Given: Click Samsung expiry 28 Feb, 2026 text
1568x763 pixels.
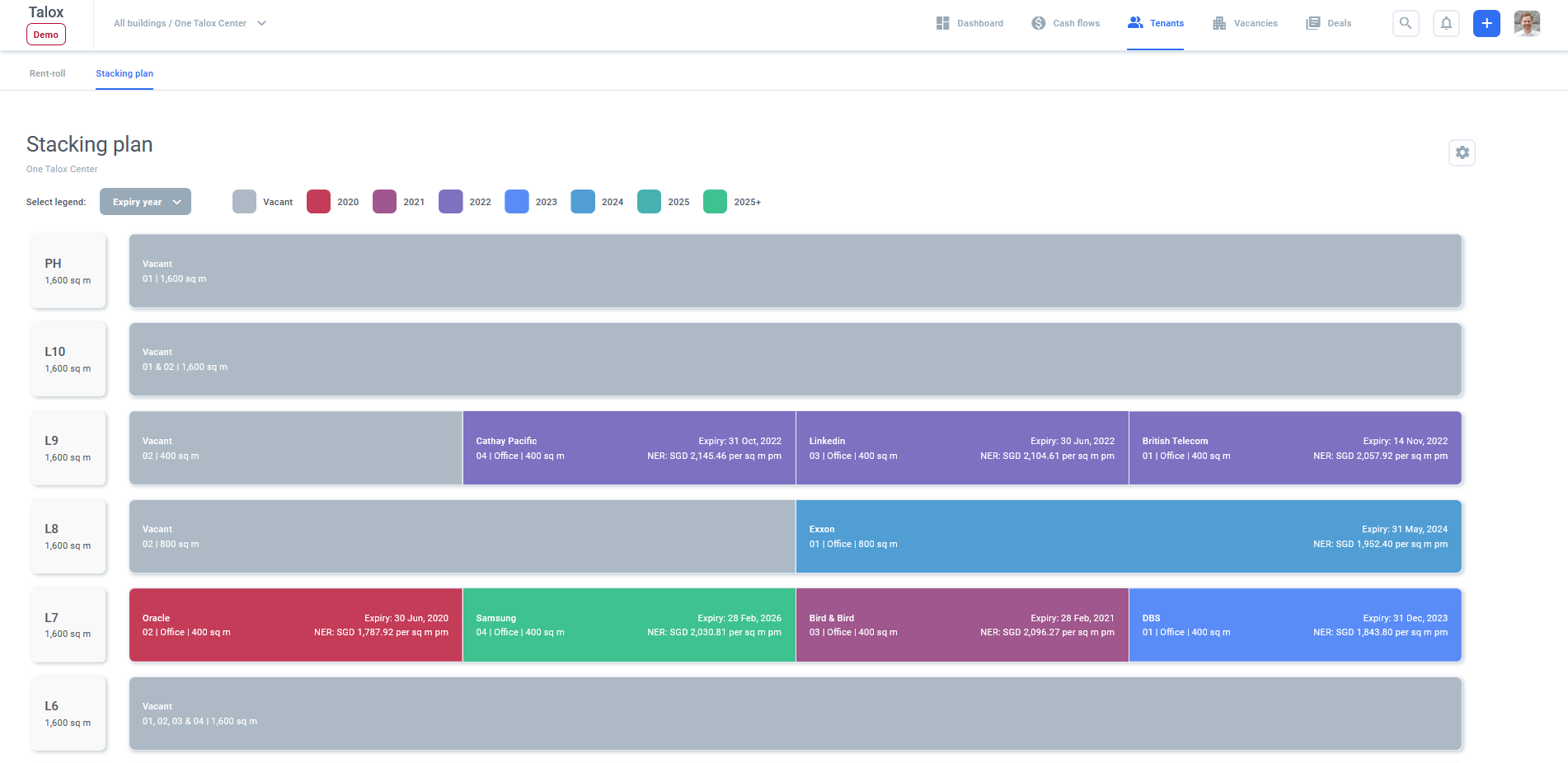Looking at the screenshot, I should [739, 618].
